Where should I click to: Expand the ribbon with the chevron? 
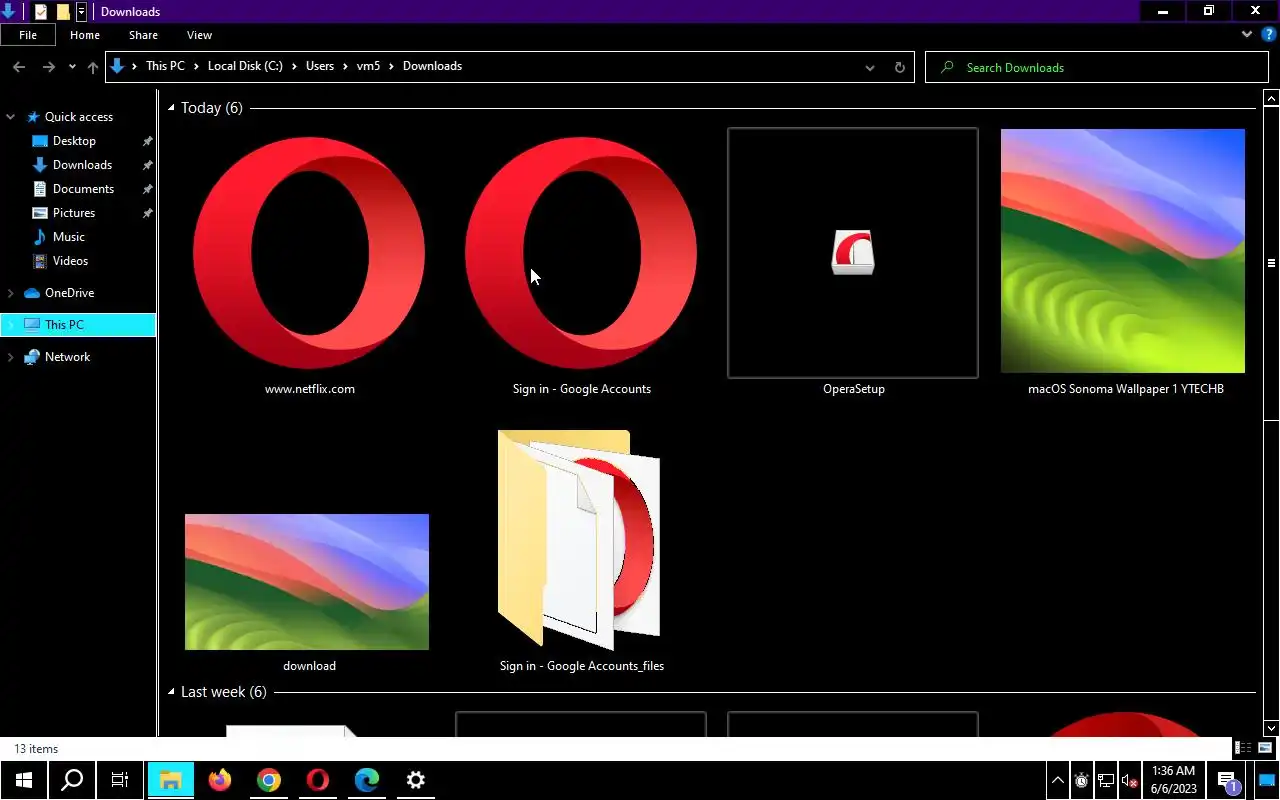(x=1247, y=34)
